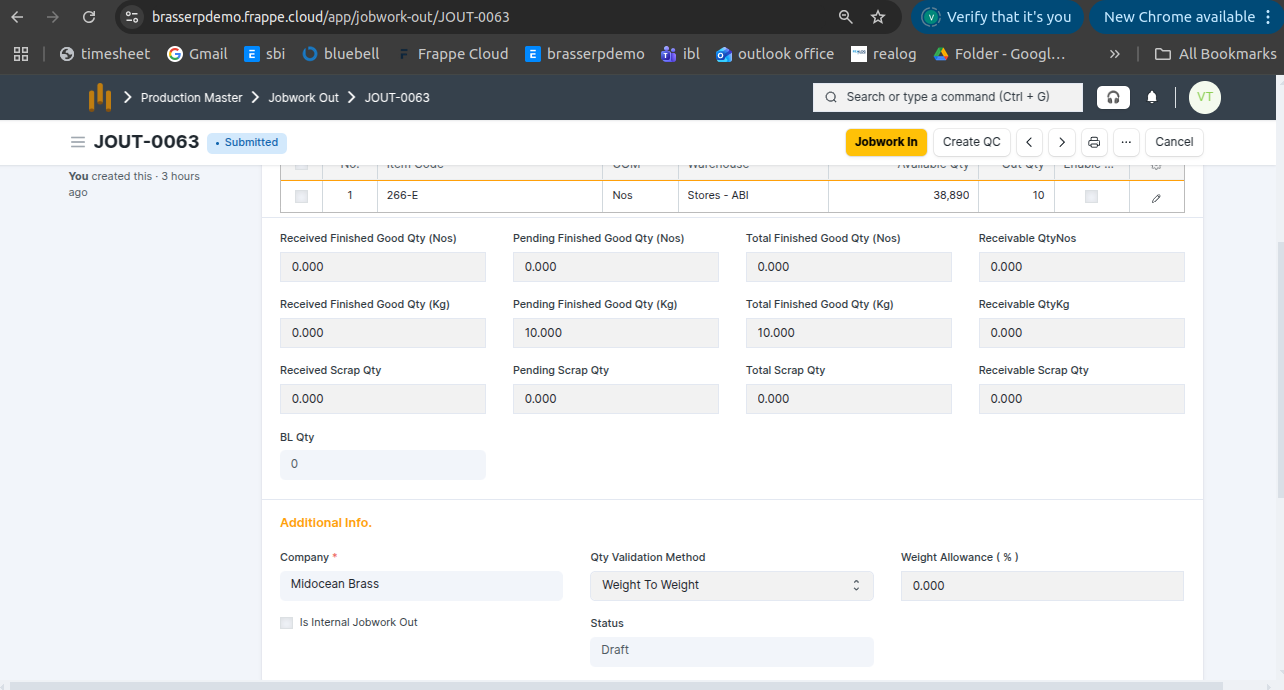Go to the next document arrow
Image resolution: width=1284 pixels, height=690 pixels.
[x=1062, y=142]
